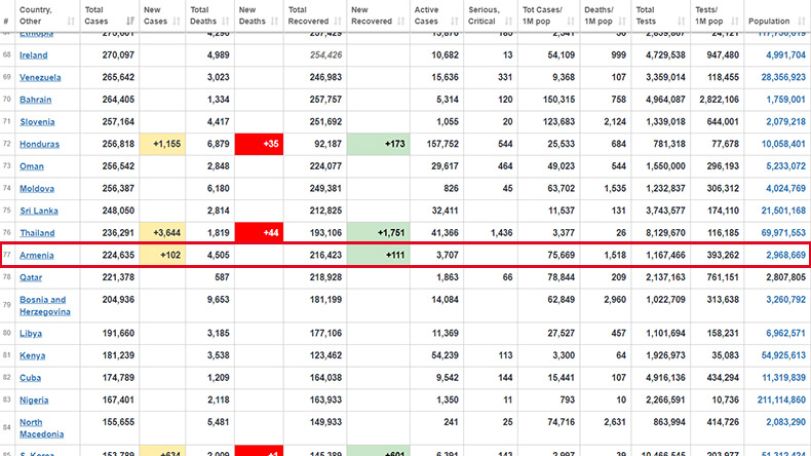Open Thailand population link 69,971,553
This screenshot has height=456, width=811.
pyautogui.click(x=783, y=233)
